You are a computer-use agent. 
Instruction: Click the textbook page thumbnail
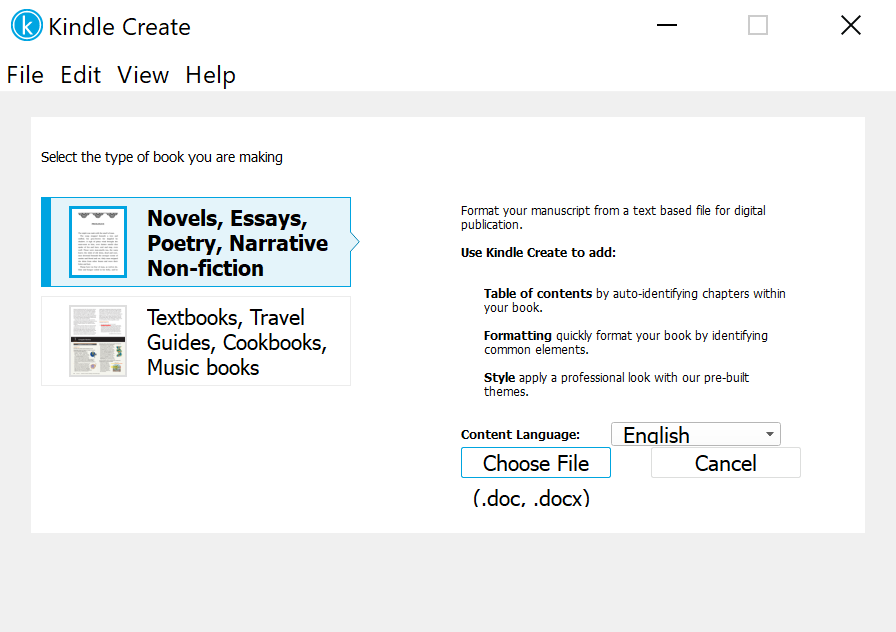98,341
